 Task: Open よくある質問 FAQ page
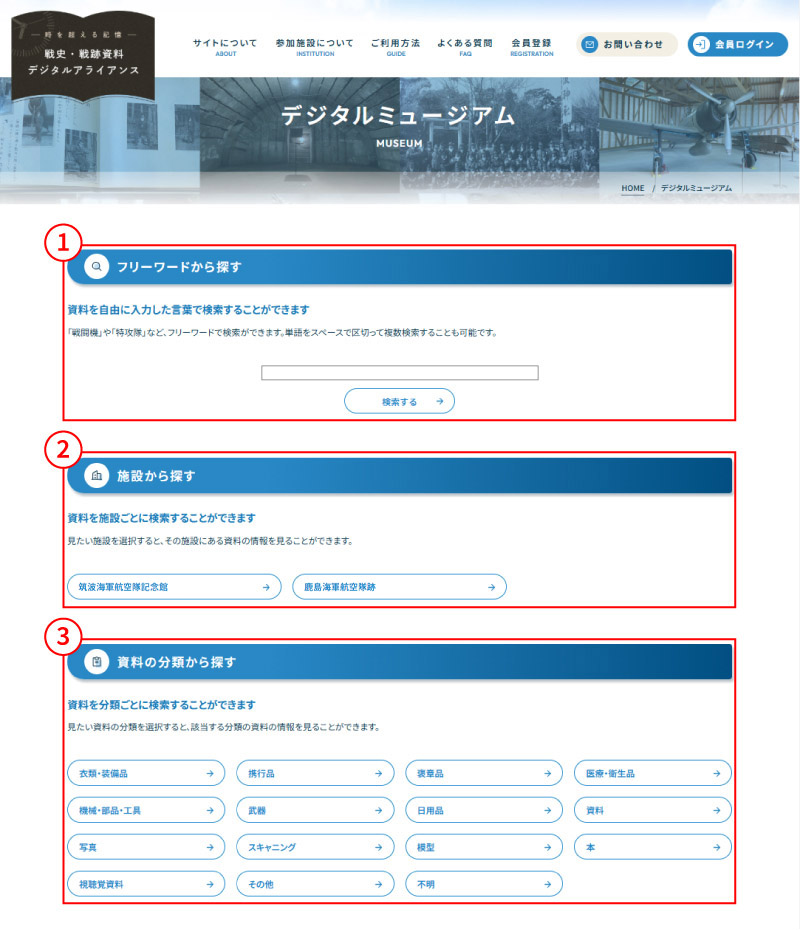(464, 47)
